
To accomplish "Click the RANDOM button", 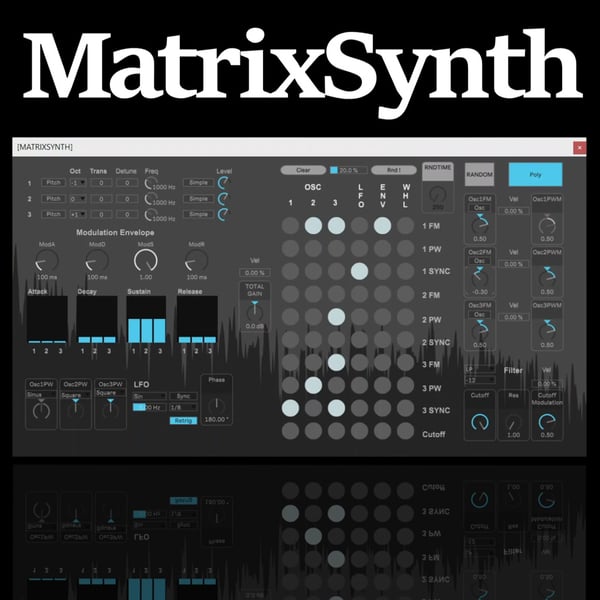I will click(479, 174).
